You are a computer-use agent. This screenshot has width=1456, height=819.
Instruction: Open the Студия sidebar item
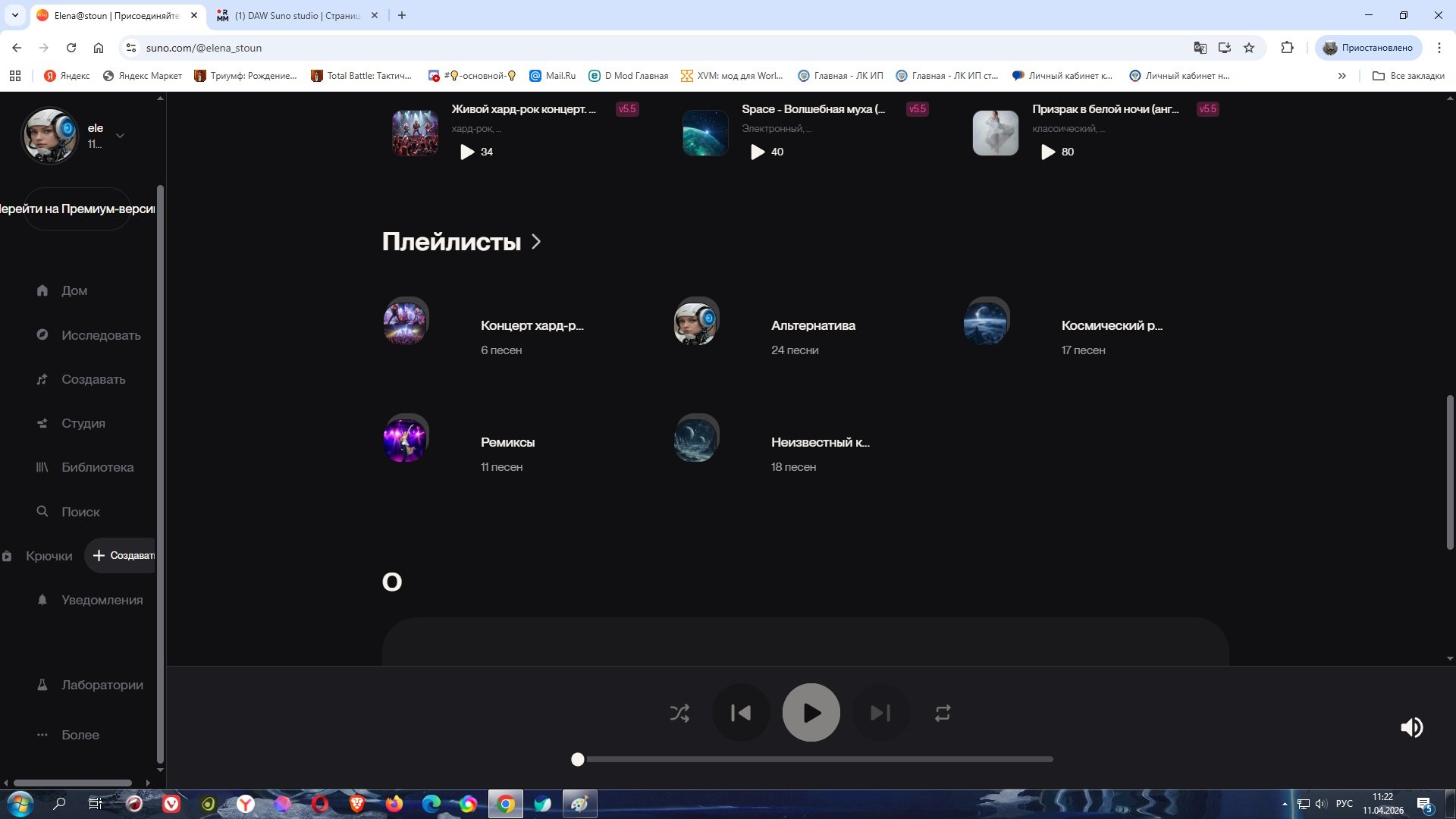tap(83, 423)
